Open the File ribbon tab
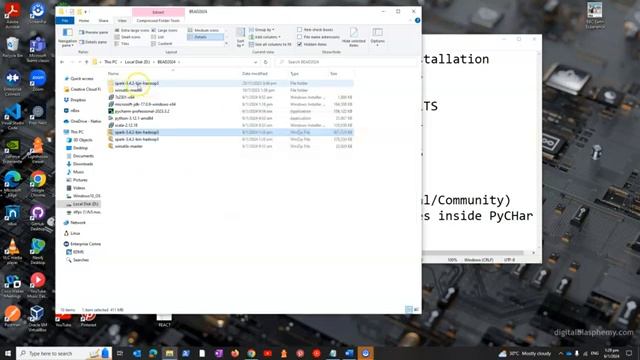 pos(65,20)
